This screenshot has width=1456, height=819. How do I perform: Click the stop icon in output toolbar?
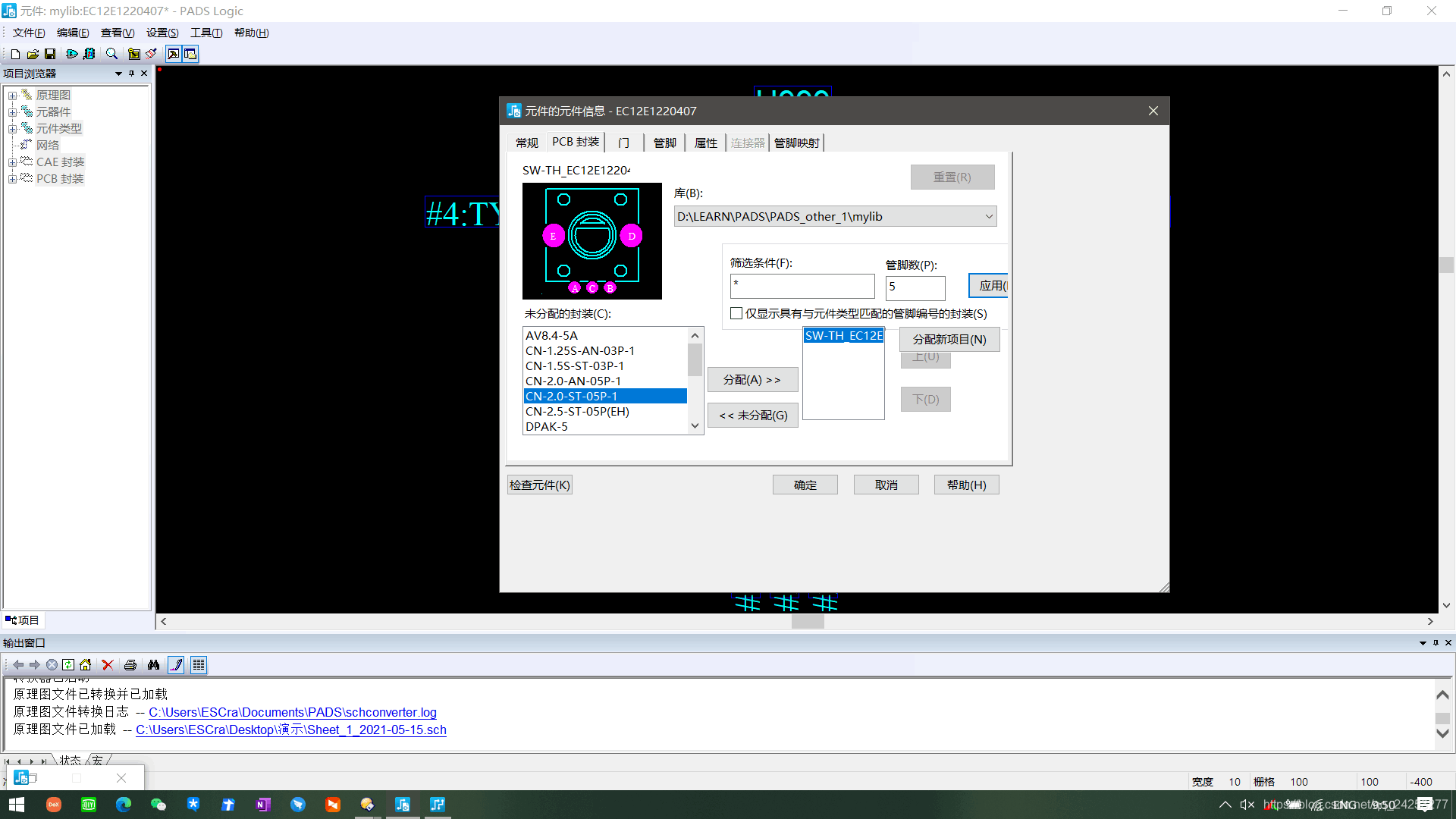52,665
